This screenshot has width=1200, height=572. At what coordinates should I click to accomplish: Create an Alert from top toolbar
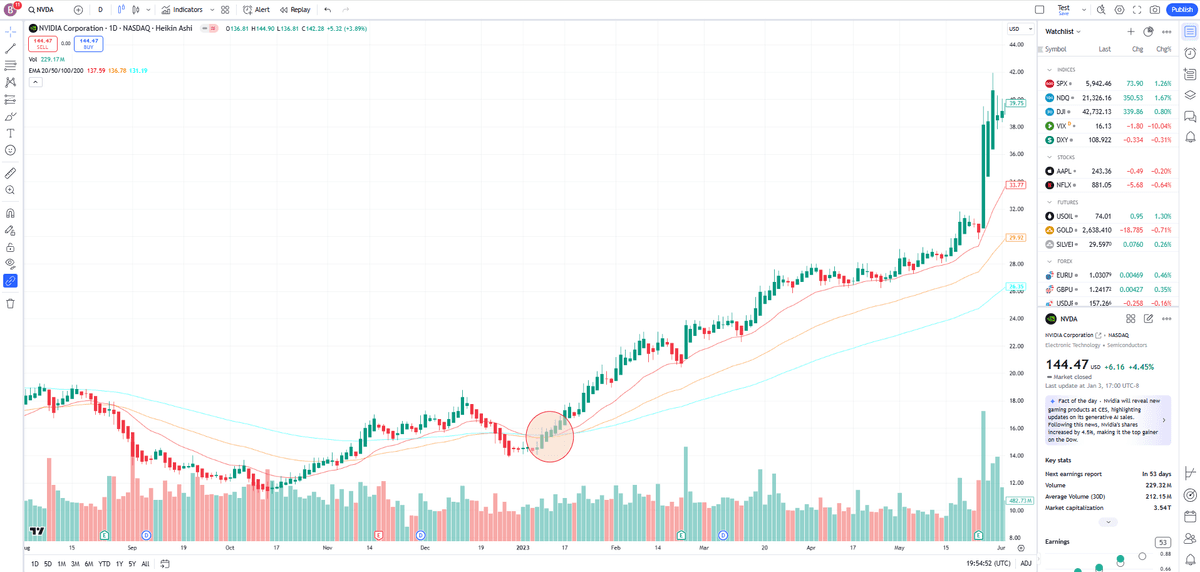coord(256,9)
